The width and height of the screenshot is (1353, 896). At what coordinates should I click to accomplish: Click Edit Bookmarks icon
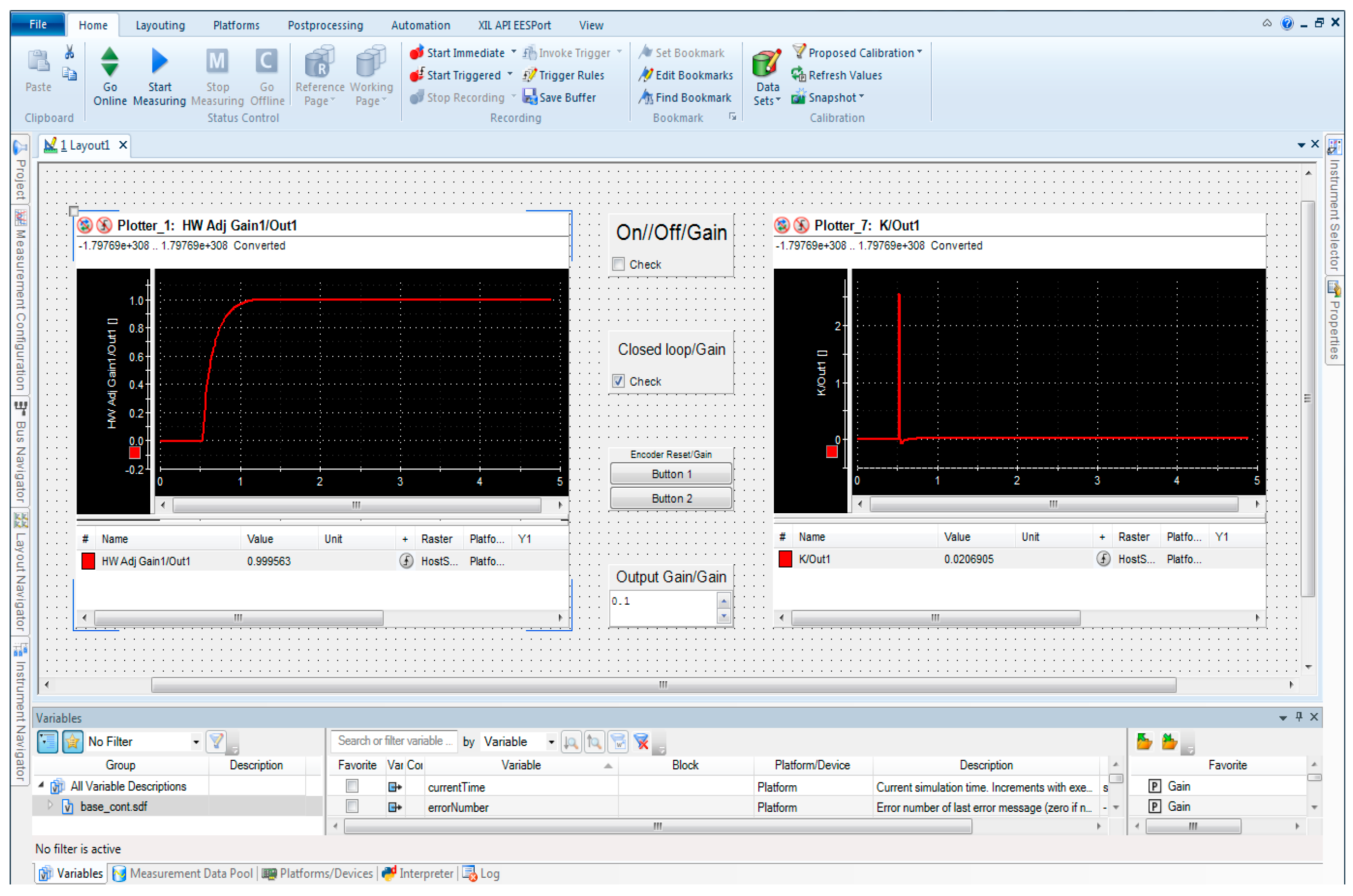[x=646, y=75]
